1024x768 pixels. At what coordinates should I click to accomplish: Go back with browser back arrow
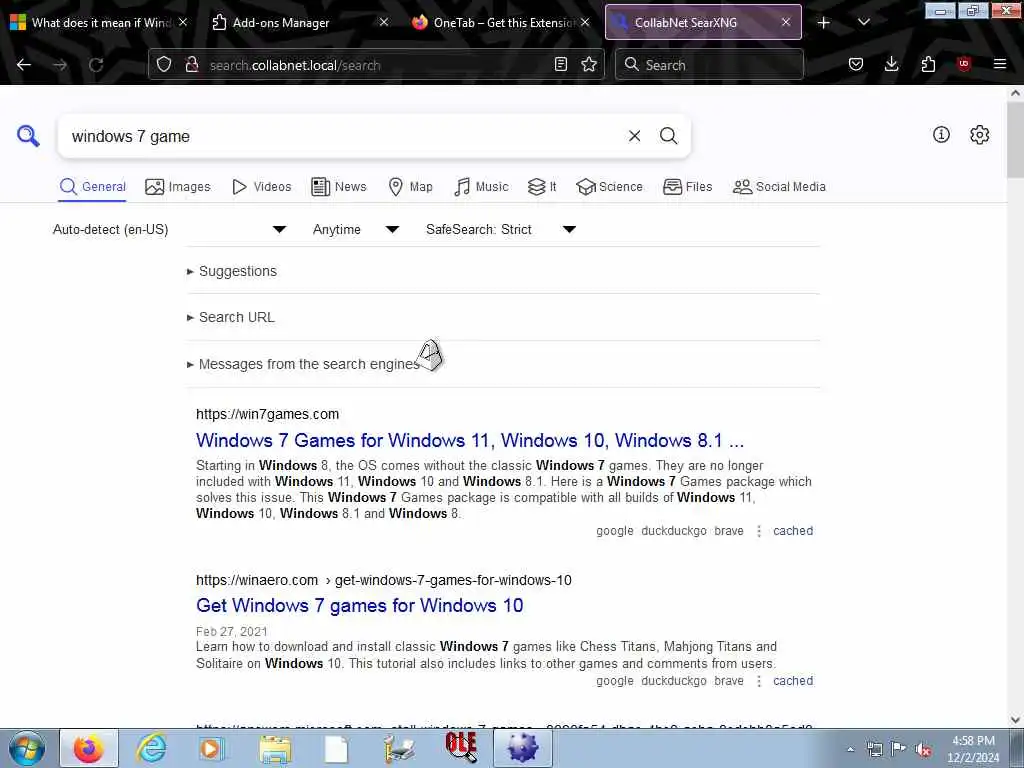[x=24, y=65]
